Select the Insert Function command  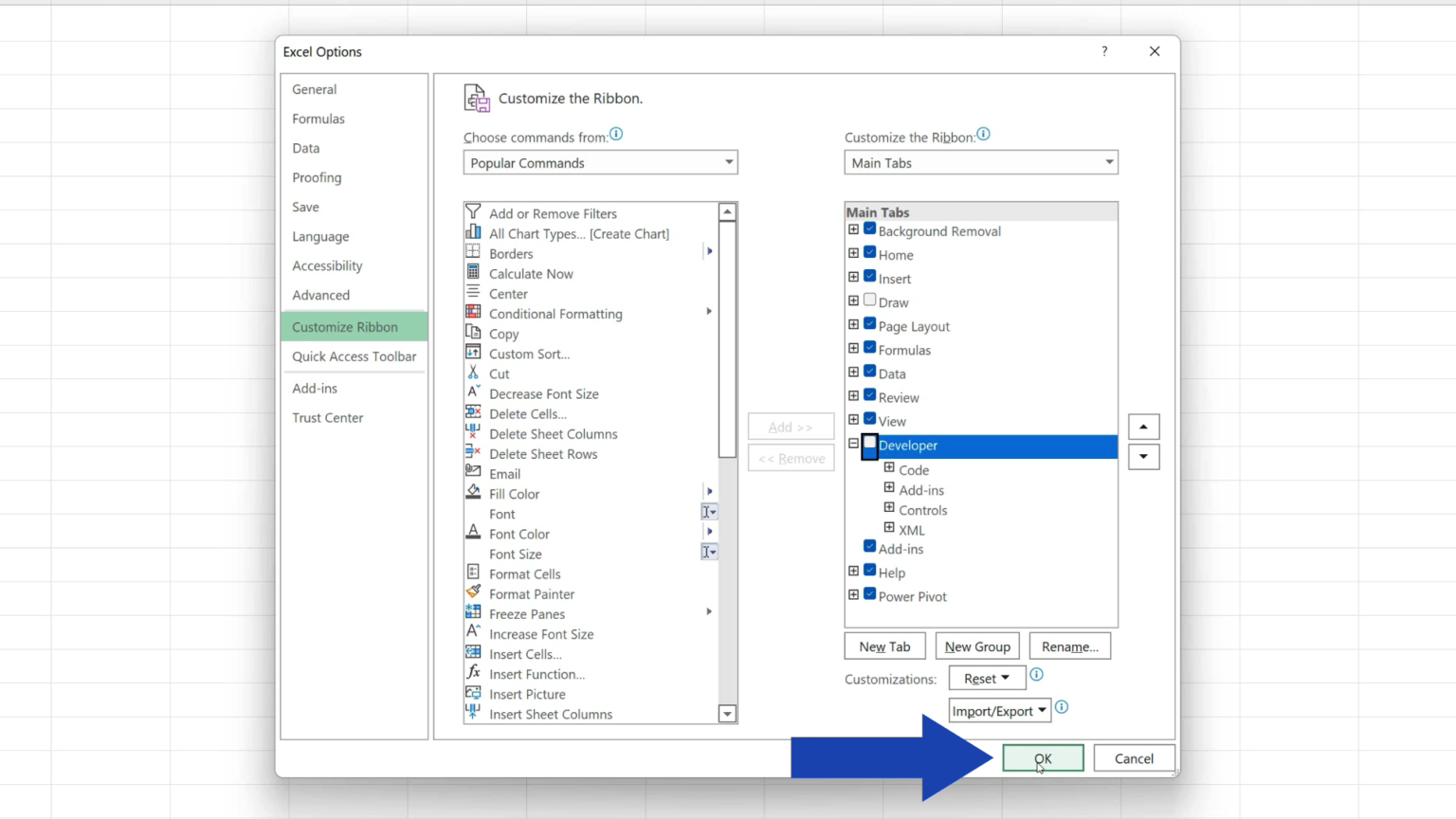(x=537, y=674)
